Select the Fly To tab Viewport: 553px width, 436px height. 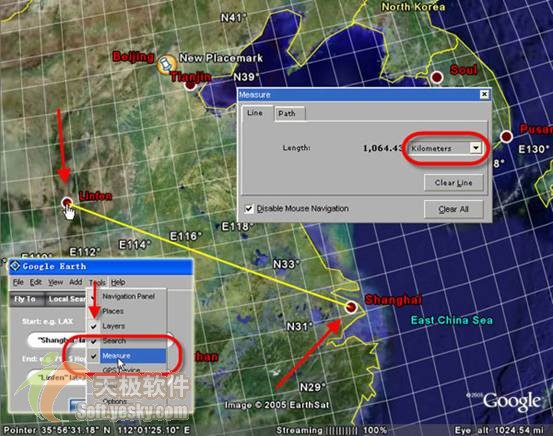coord(25,299)
